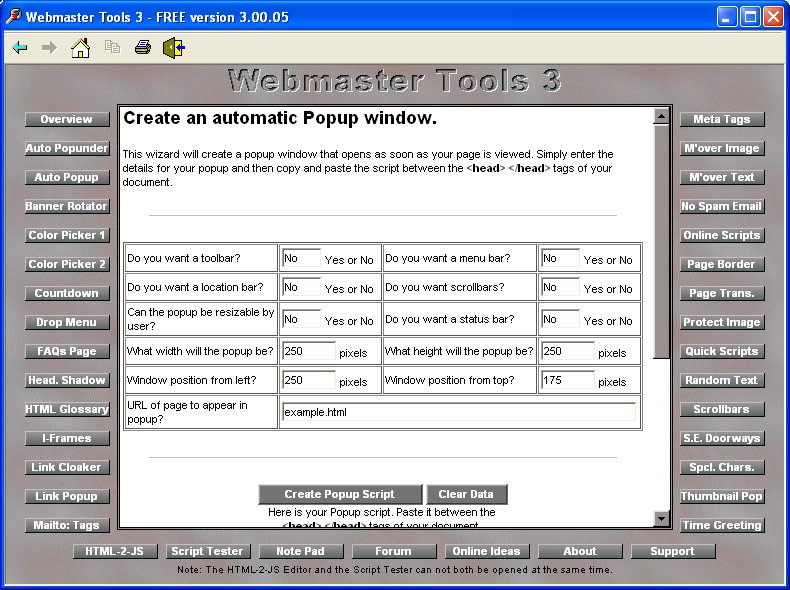
Task: Open the No Spam Email tool
Action: (722, 206)
